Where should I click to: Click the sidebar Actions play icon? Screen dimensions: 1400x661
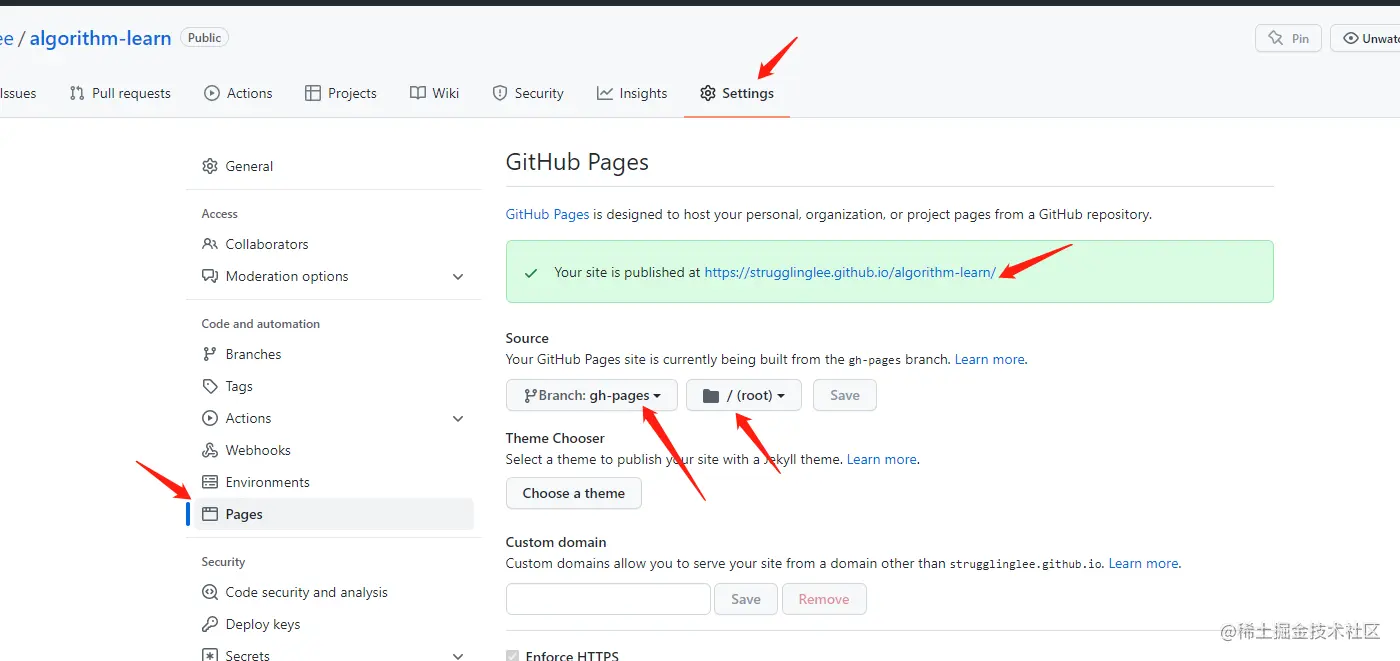(x=210, y=418)
